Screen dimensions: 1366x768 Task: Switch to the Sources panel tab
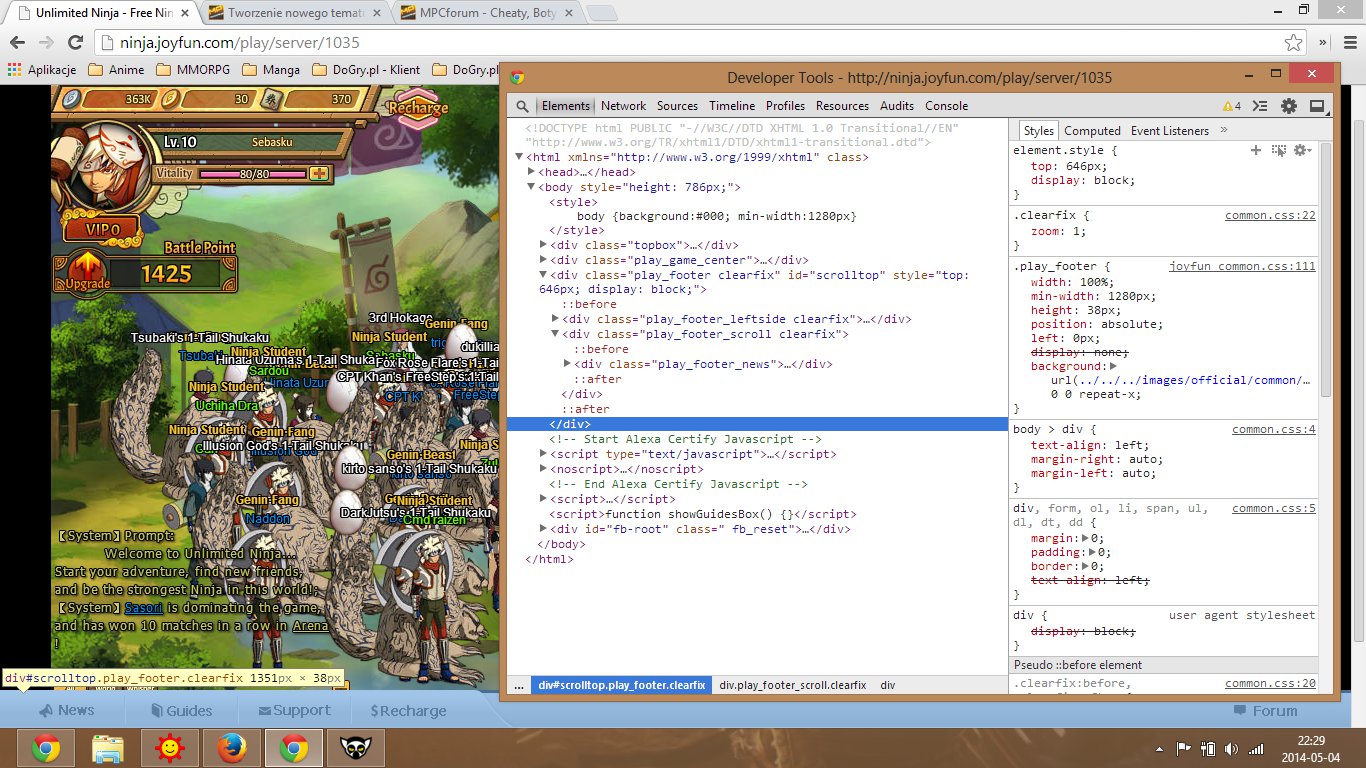[677, 106]
